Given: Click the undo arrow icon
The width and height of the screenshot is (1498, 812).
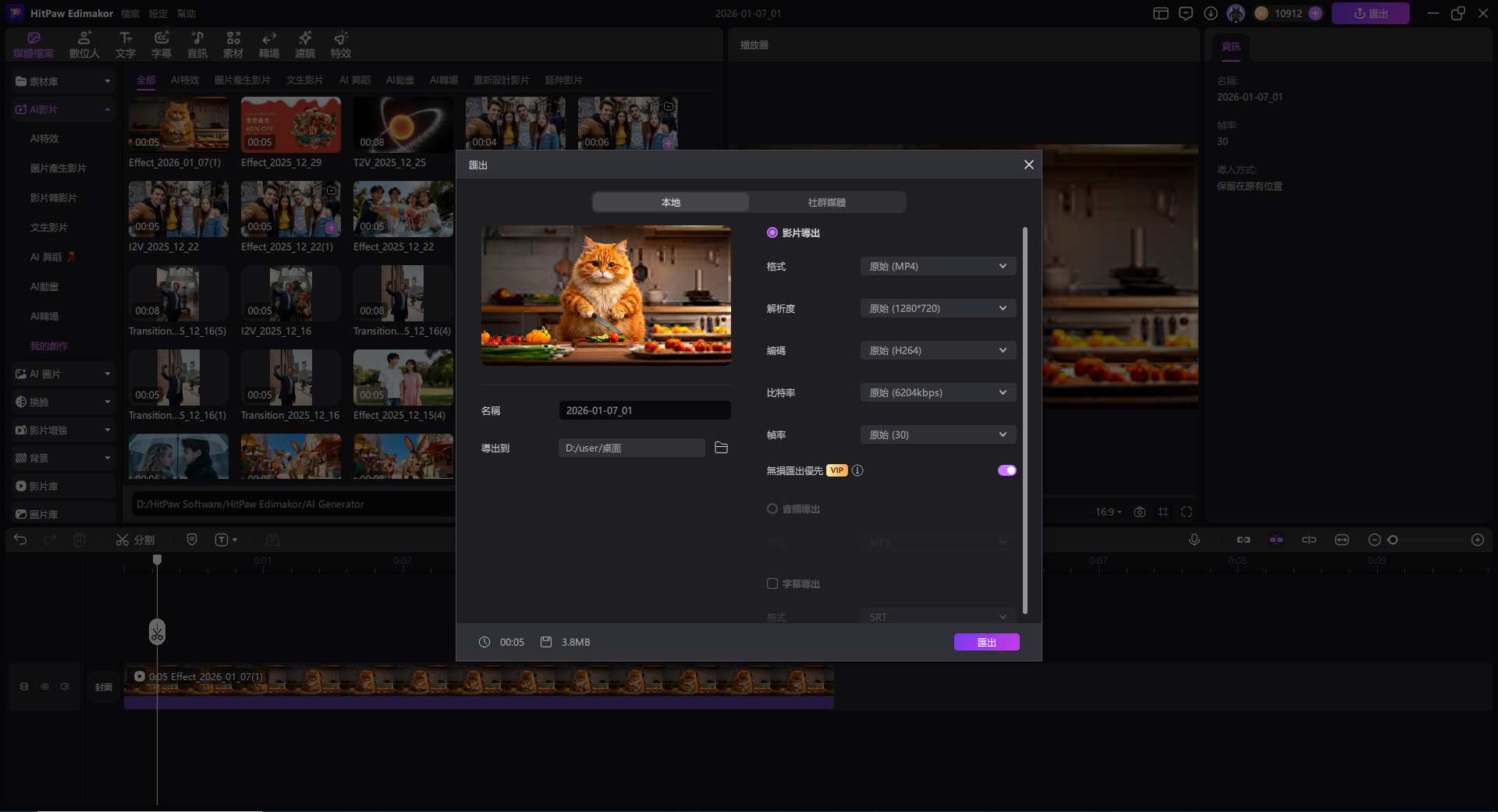Looking at the screenshot, I should [20, 540].
